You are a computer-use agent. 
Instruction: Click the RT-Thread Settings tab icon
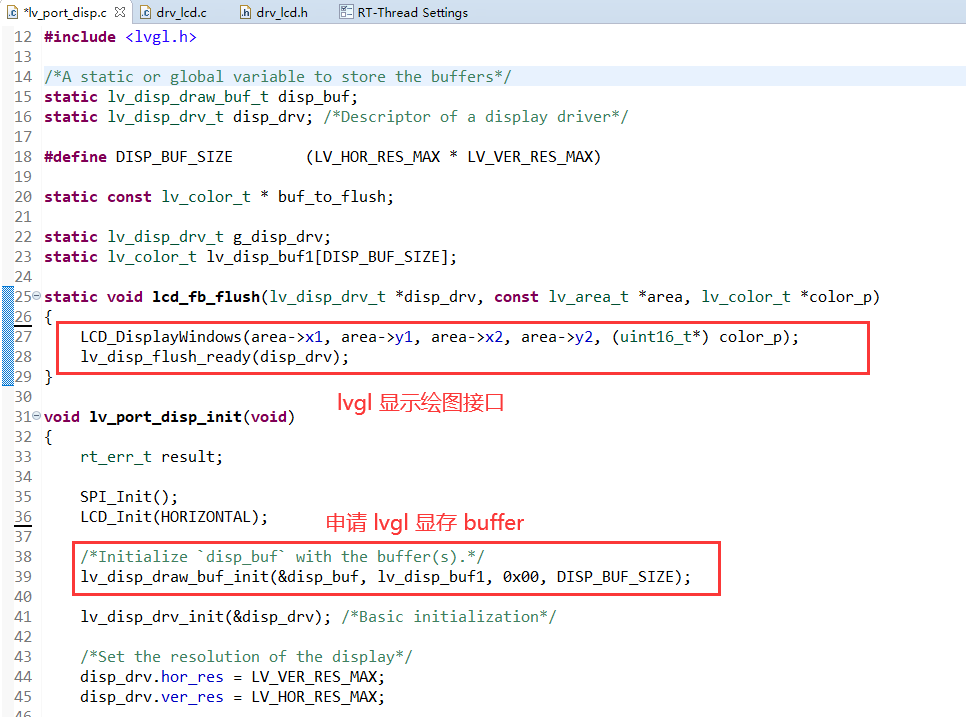click(x=346, y=13)
